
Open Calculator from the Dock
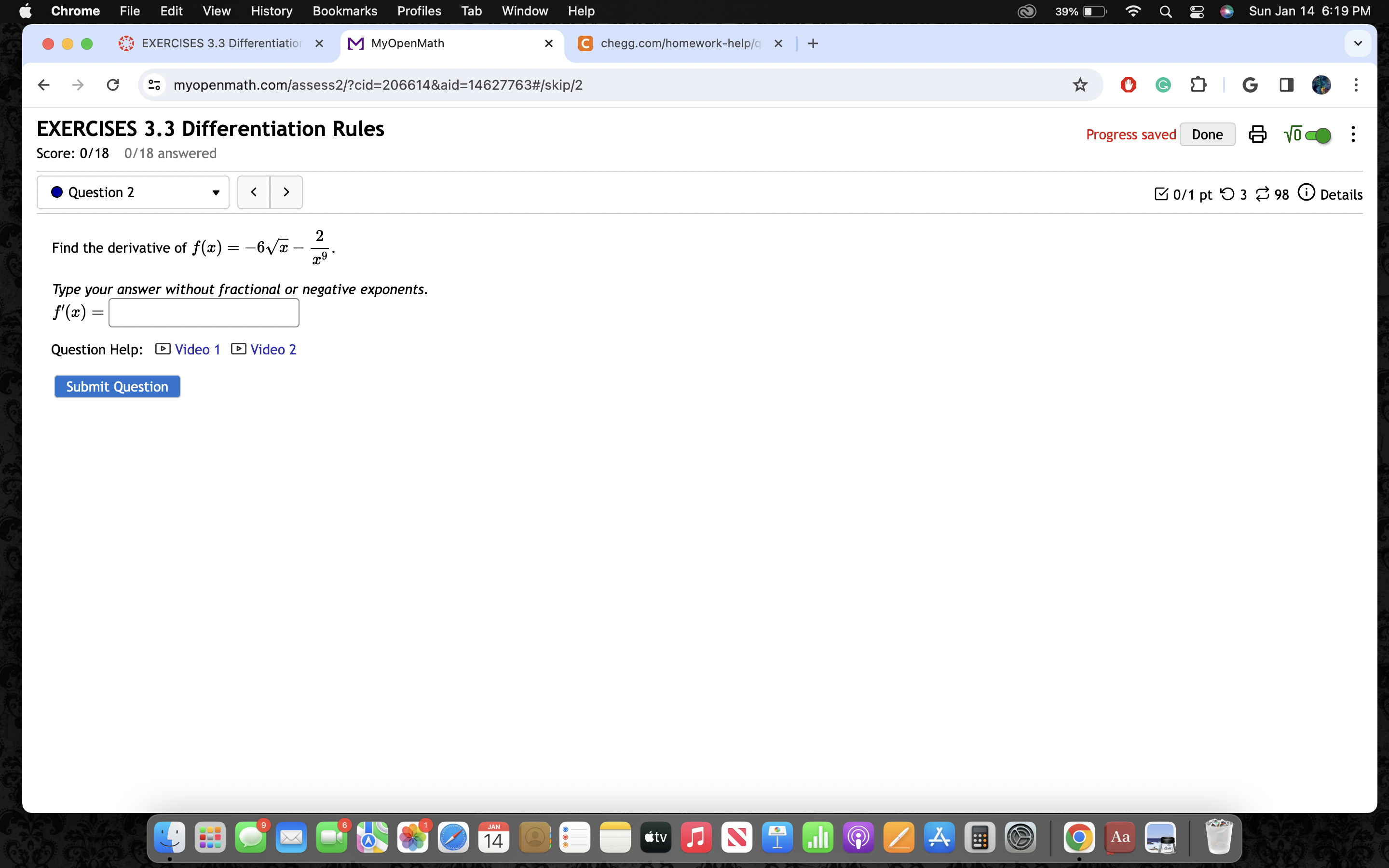(x=980, y=838)
